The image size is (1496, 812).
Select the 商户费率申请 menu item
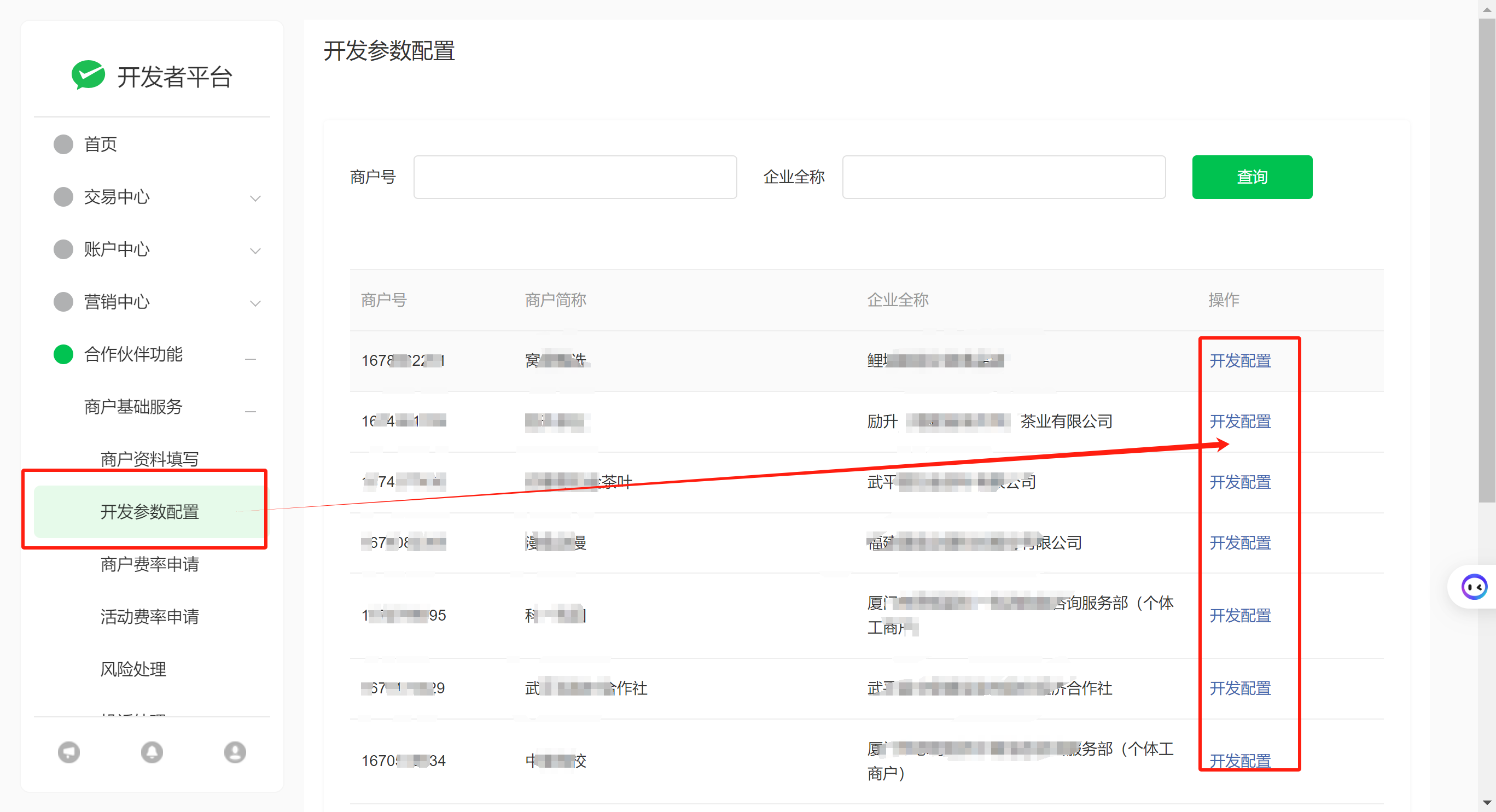point(149,564)
